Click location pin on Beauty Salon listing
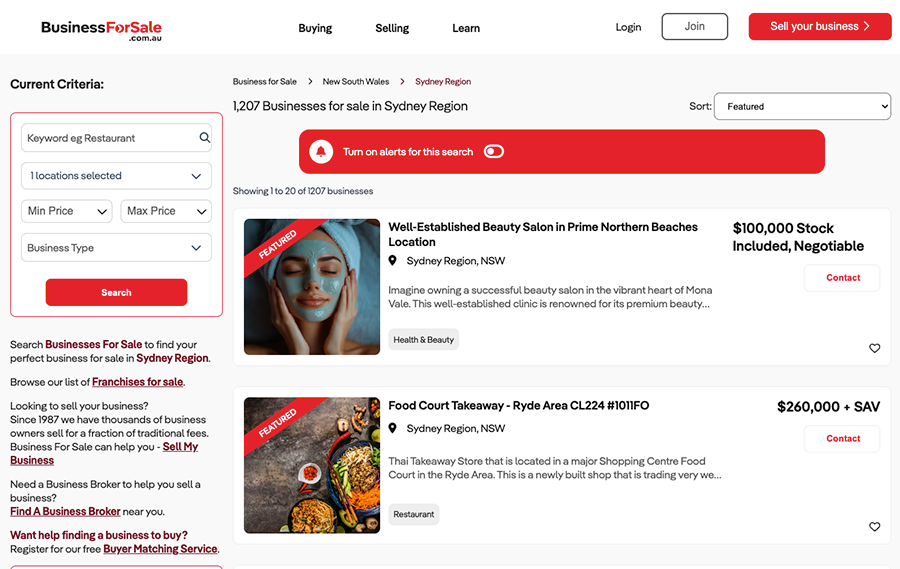This screenshot has width=900, height=569. tap(393, 261)
